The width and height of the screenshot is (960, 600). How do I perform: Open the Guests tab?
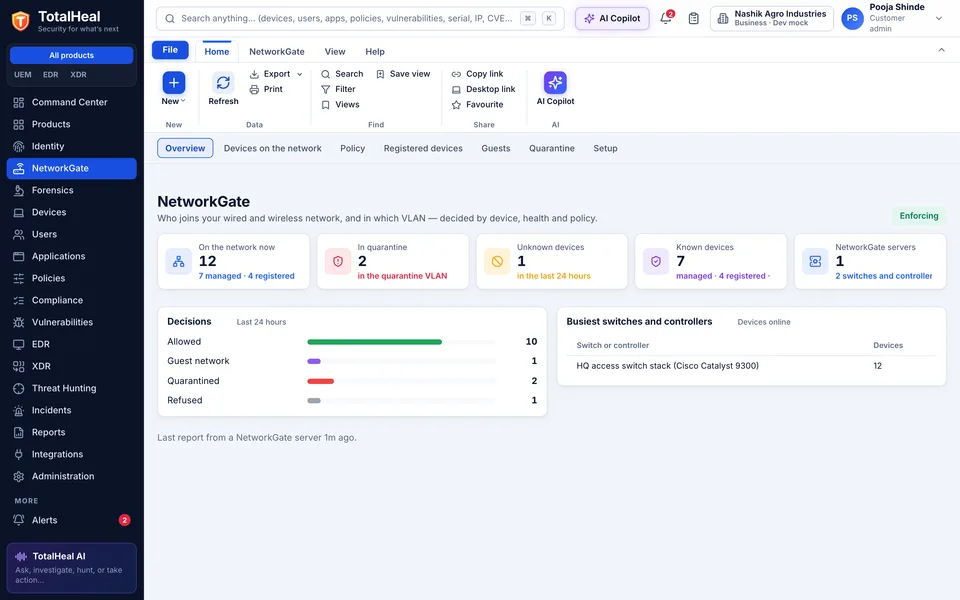coord(496,148)
